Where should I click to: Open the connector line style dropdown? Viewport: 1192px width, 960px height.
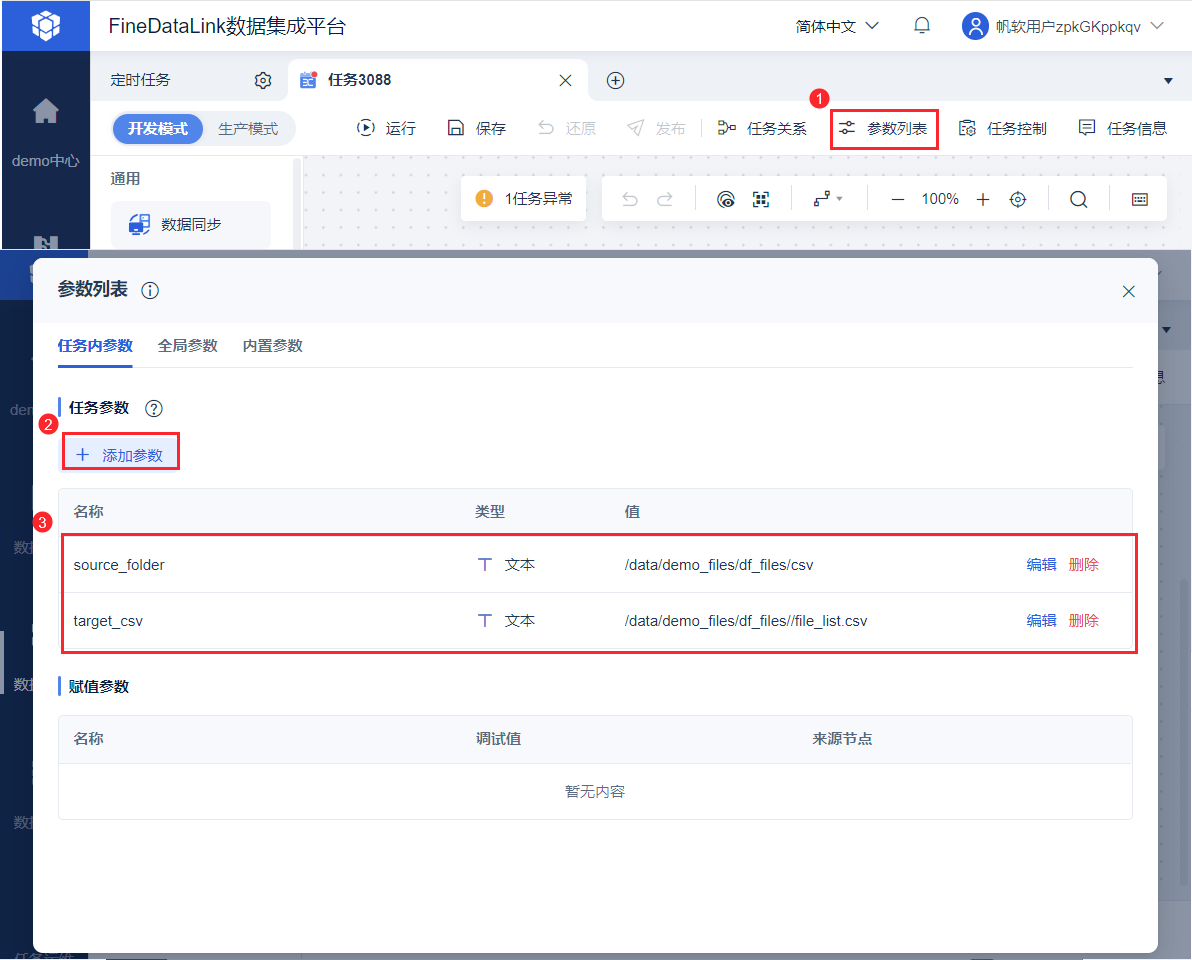828,199
